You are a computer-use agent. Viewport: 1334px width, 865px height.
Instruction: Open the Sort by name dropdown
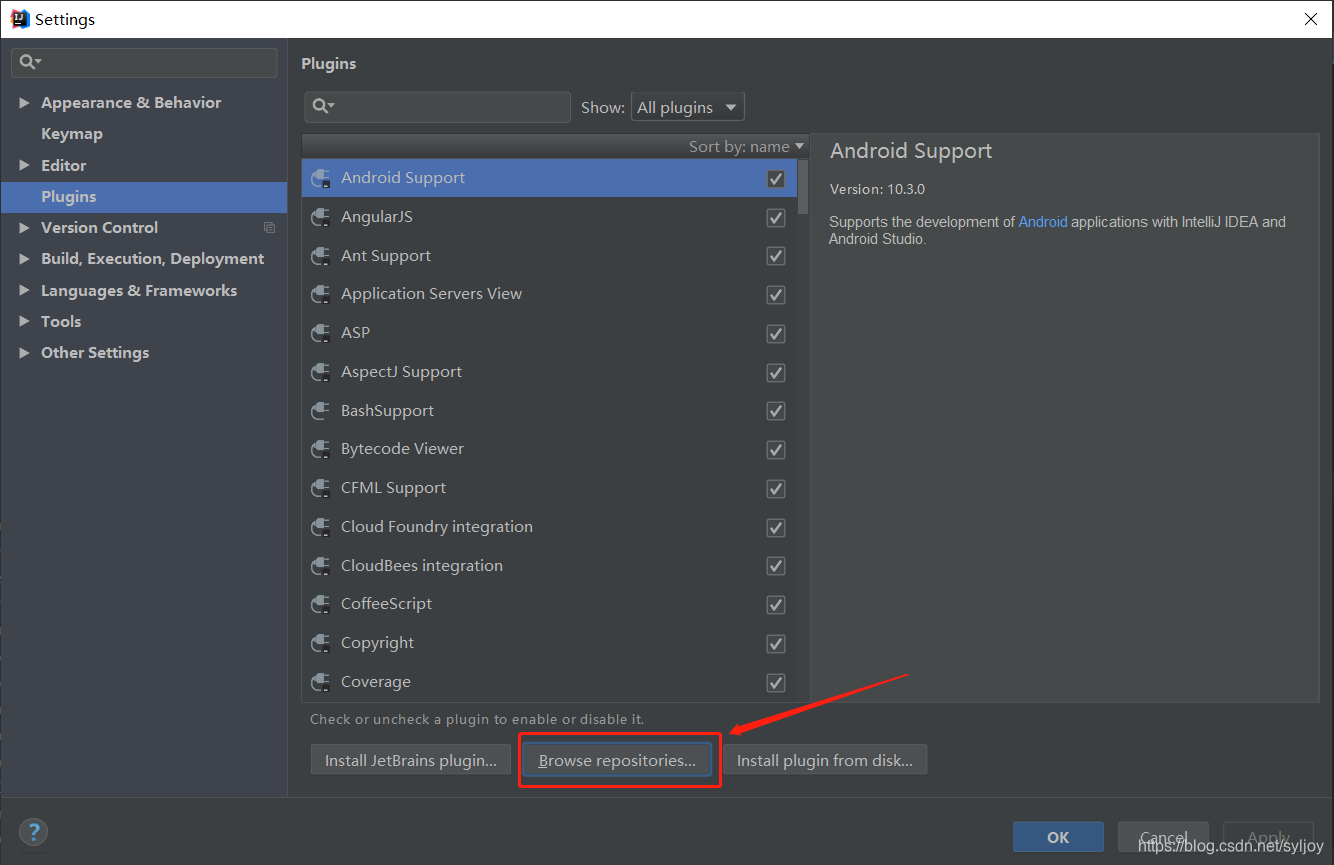pos(746,146)
